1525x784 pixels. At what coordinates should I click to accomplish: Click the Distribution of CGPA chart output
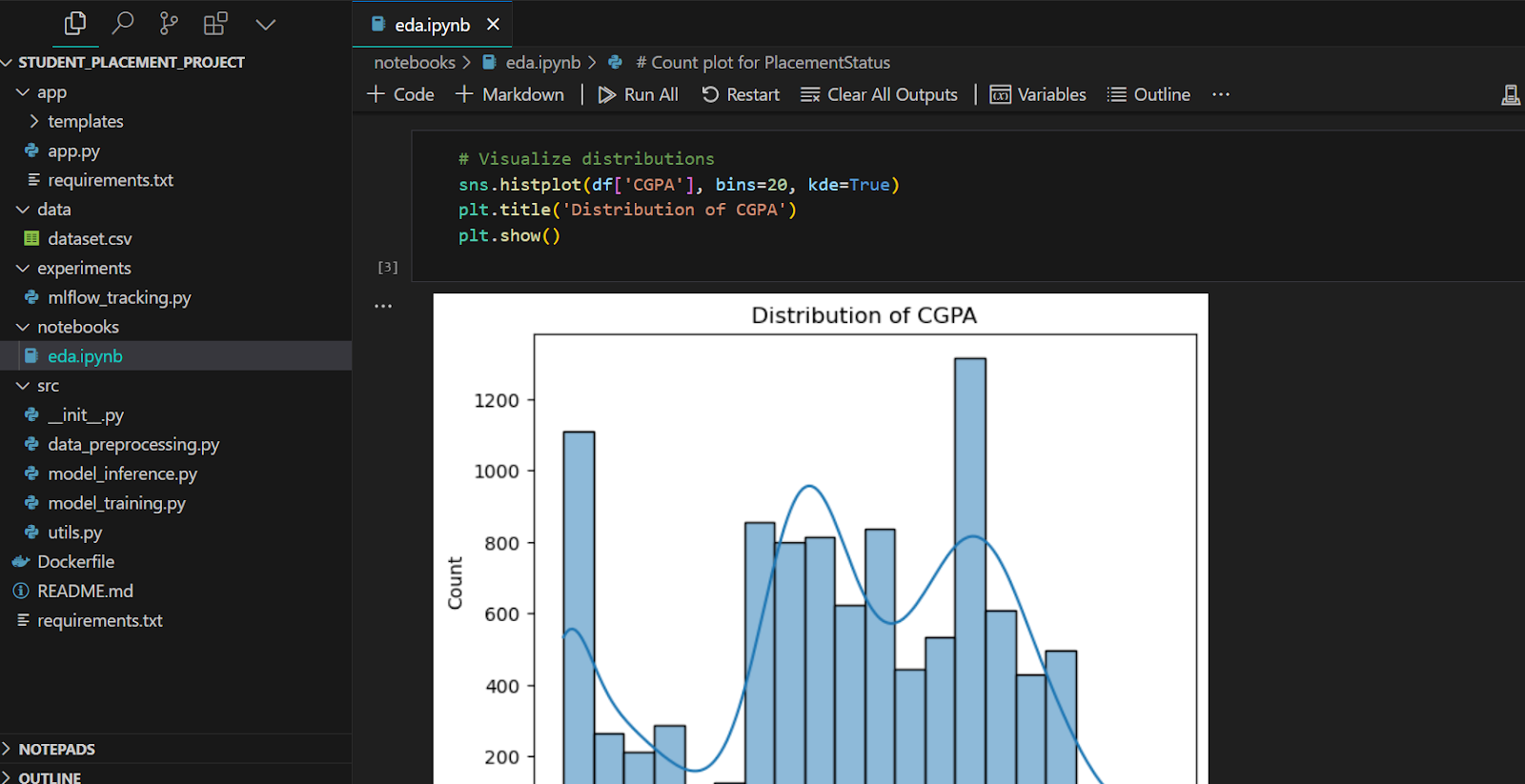pos(821,539)
